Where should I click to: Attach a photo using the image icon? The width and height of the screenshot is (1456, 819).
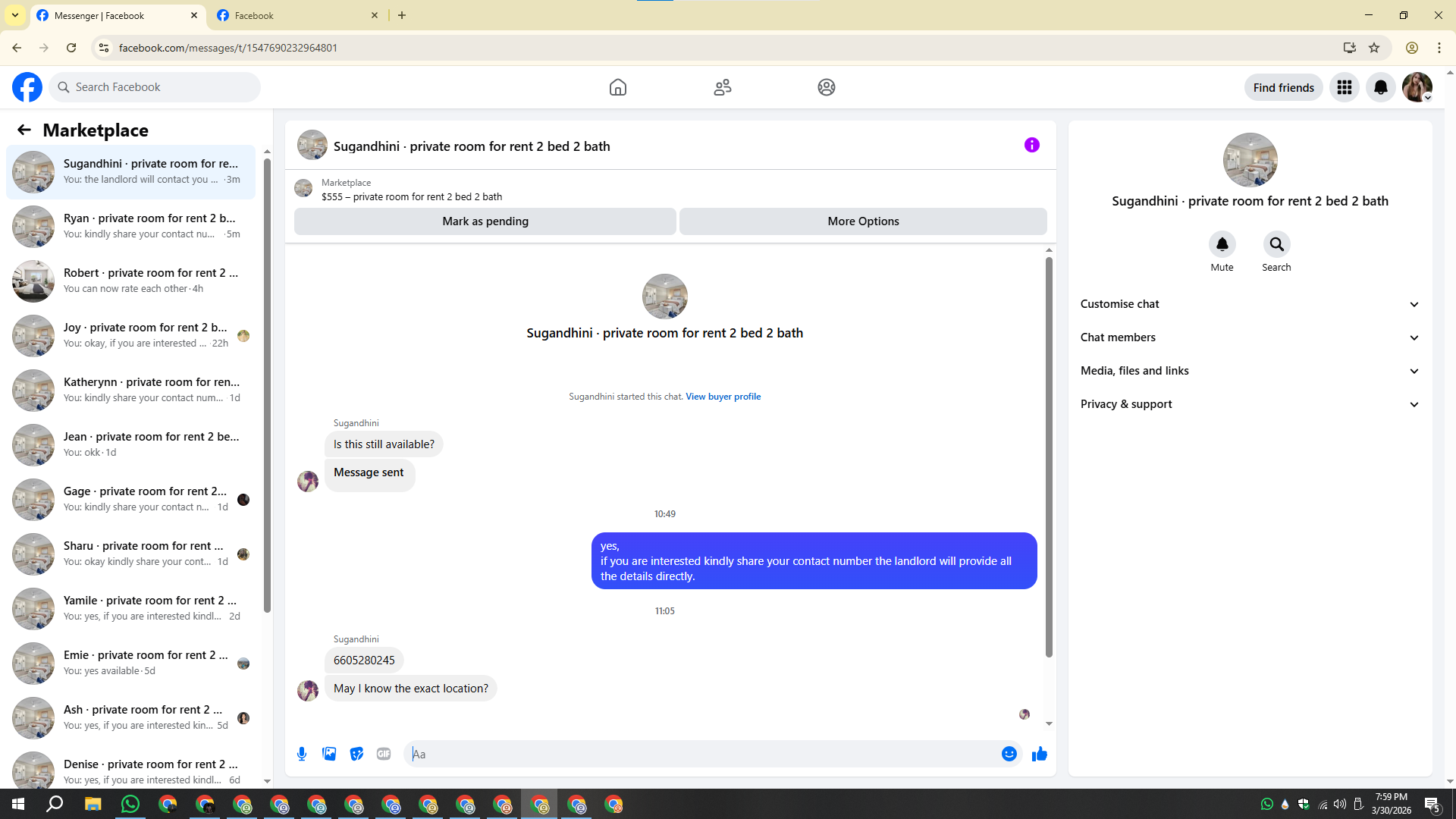click(x=329, y=754)
